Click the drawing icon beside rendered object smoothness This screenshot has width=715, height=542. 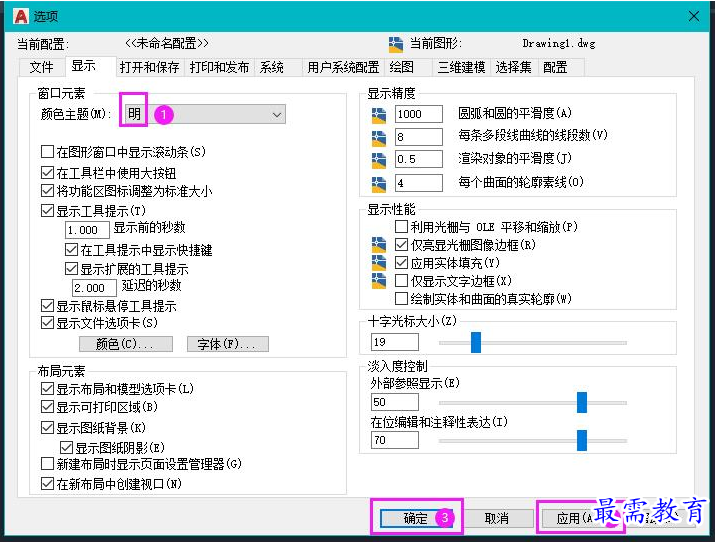378,160
